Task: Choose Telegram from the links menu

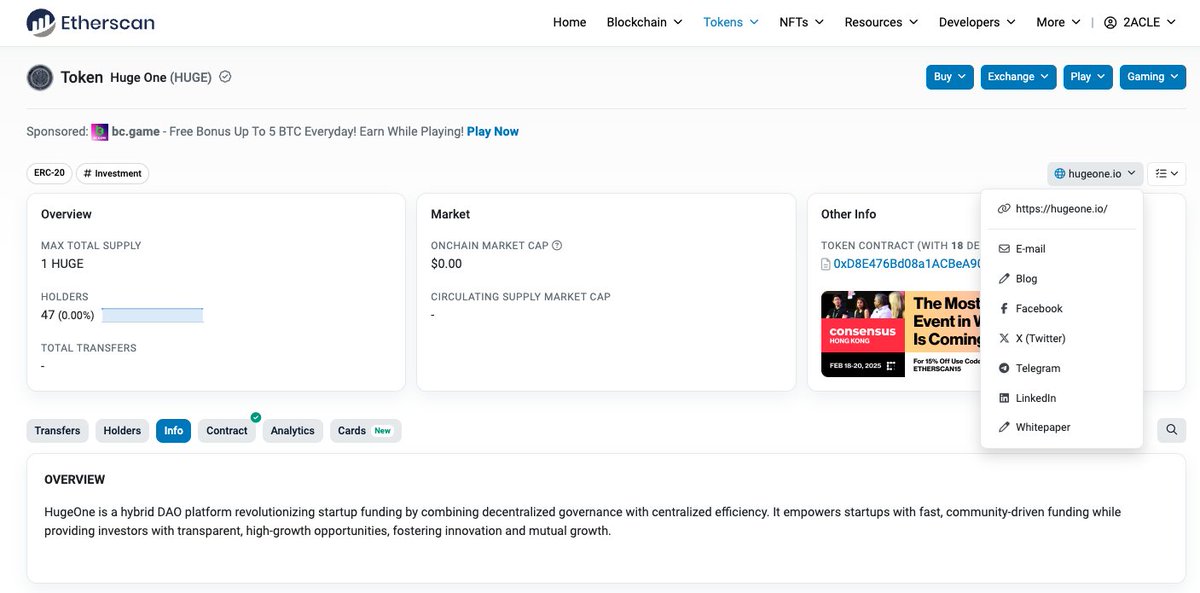Action: coord(1062,368)
